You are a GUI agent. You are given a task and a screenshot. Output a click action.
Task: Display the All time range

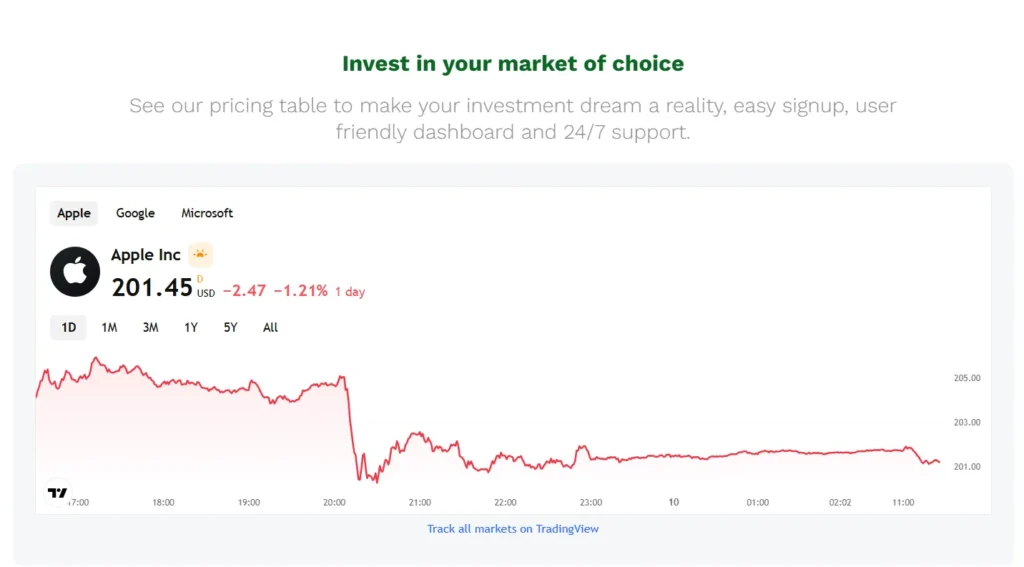tap(270, 327)
